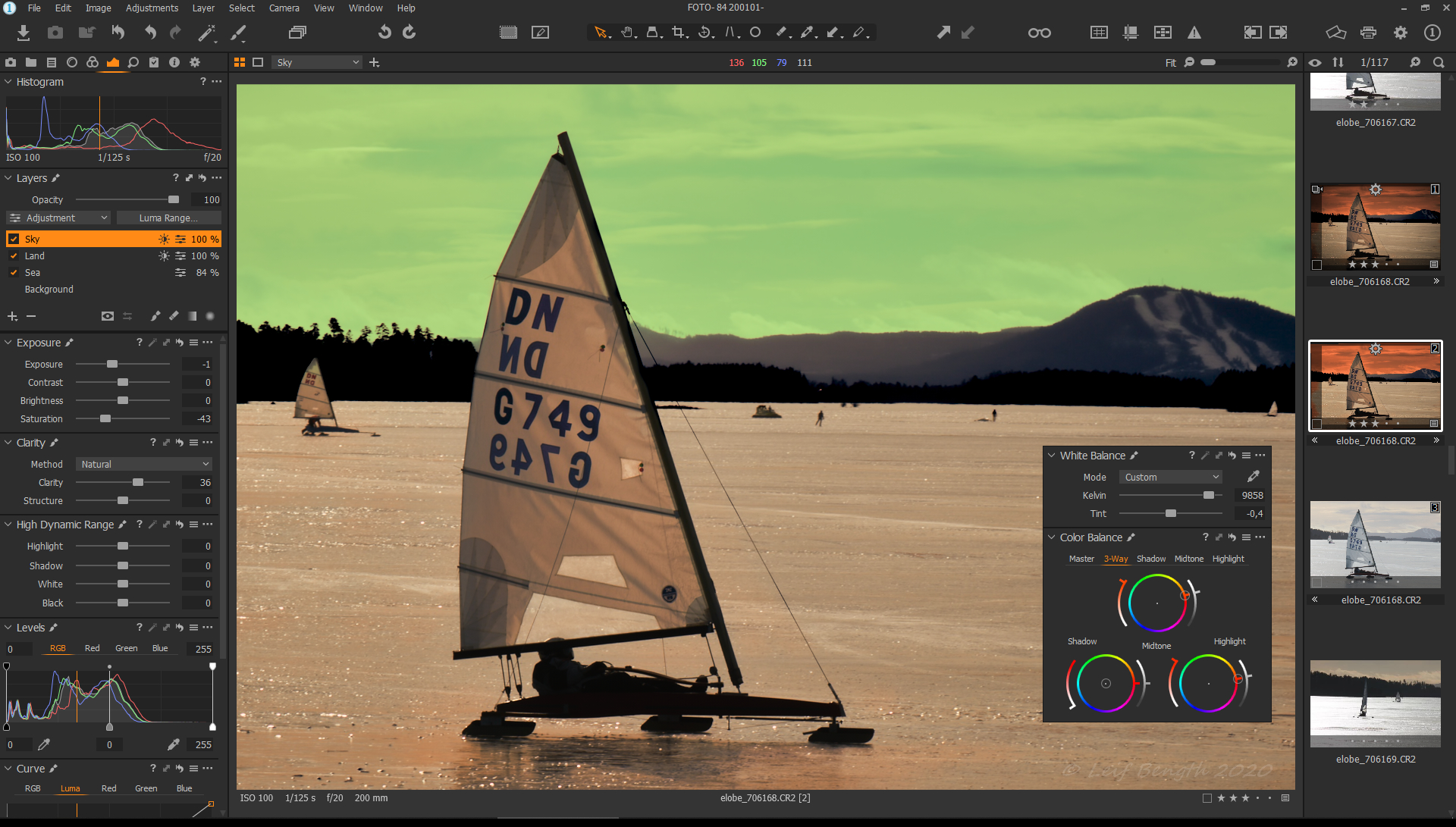1456x827 pixels.
Task: Toggle the Grid overlay icon
Action: 1099,33
